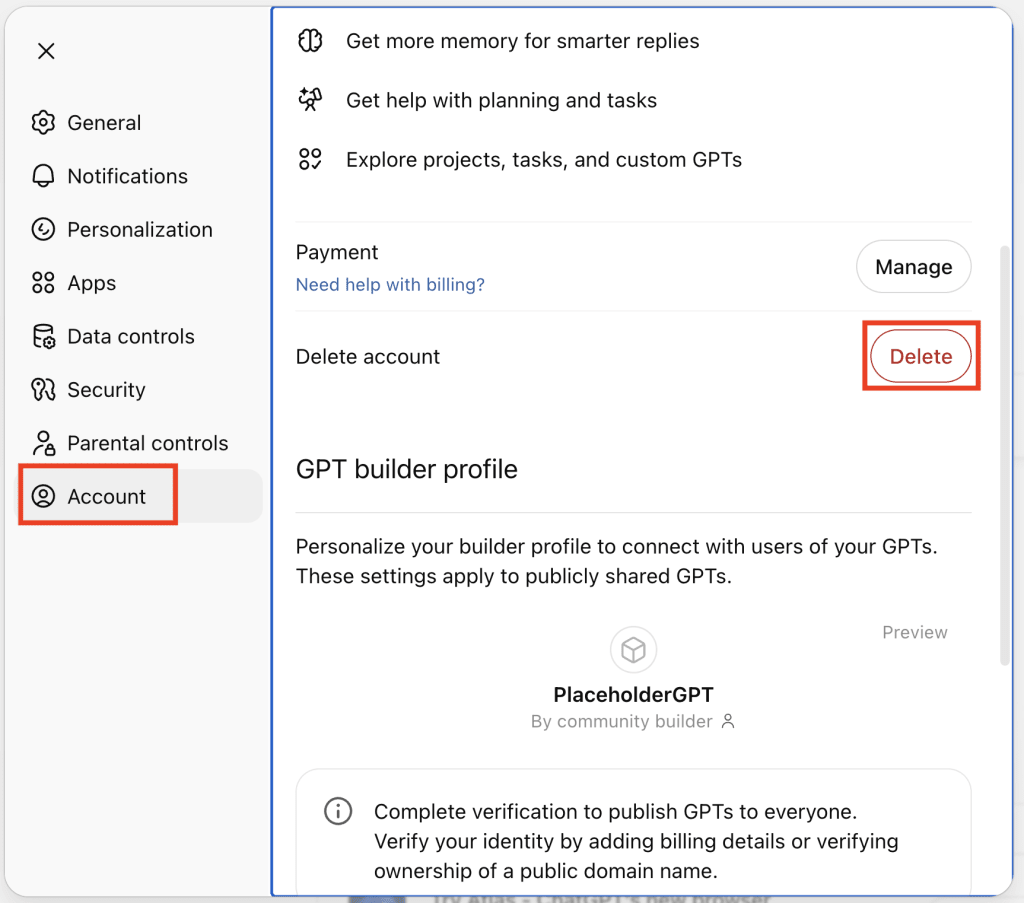
Task: Open General settings via gear icon
Action: click(x=43, y=122)
